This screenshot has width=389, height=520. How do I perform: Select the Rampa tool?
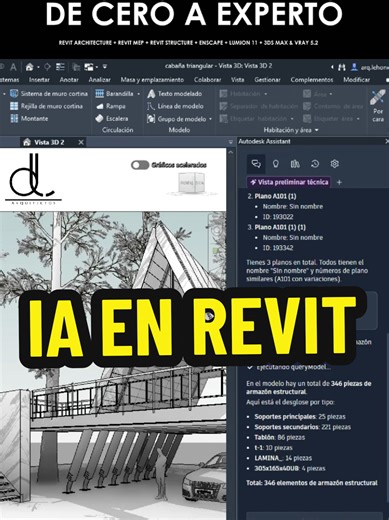(x=110, y=106)
